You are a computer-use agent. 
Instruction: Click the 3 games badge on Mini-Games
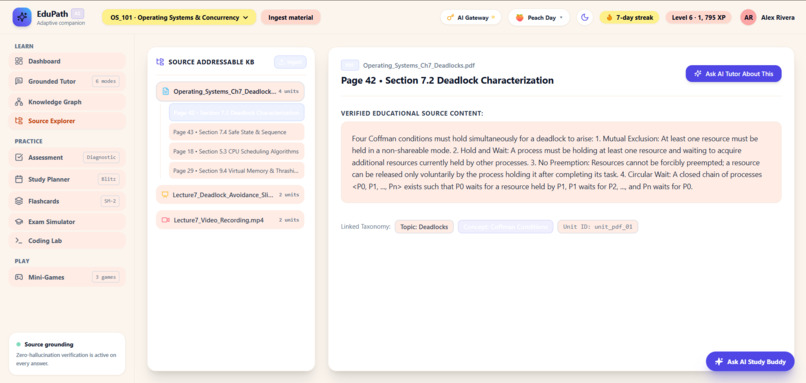(x=106, y=277)
